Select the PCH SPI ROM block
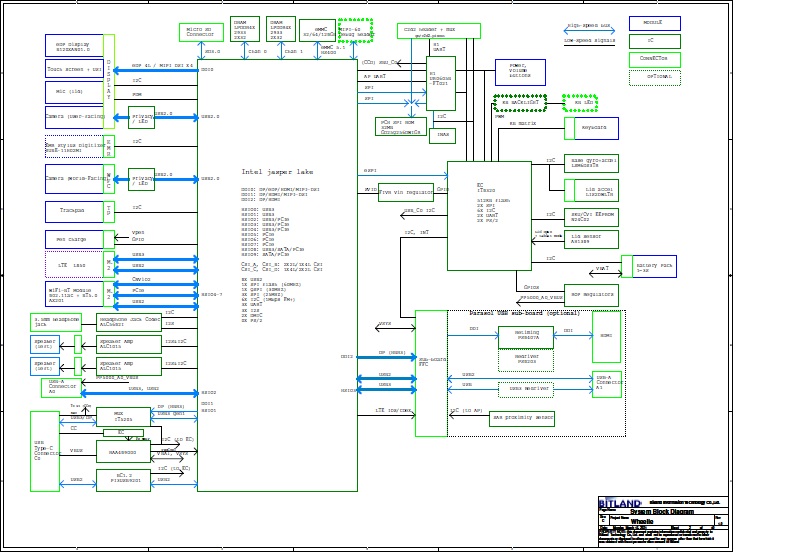The height and width of the screenshot is (554, 785). point(401,127)
